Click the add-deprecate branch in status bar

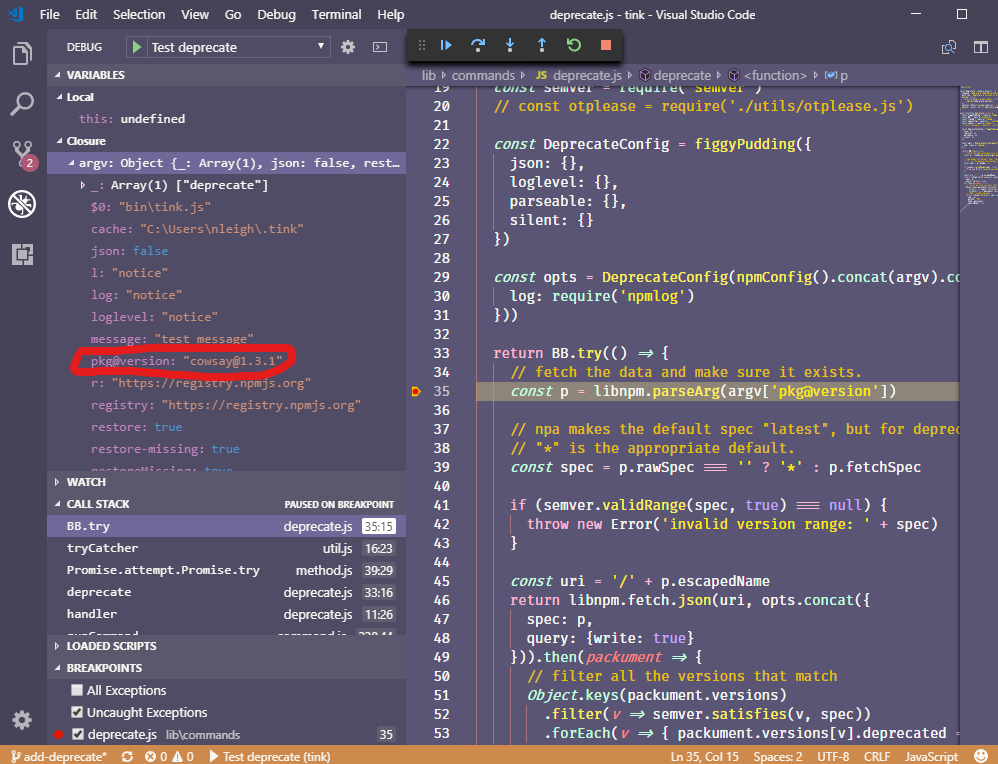[59, 756]
